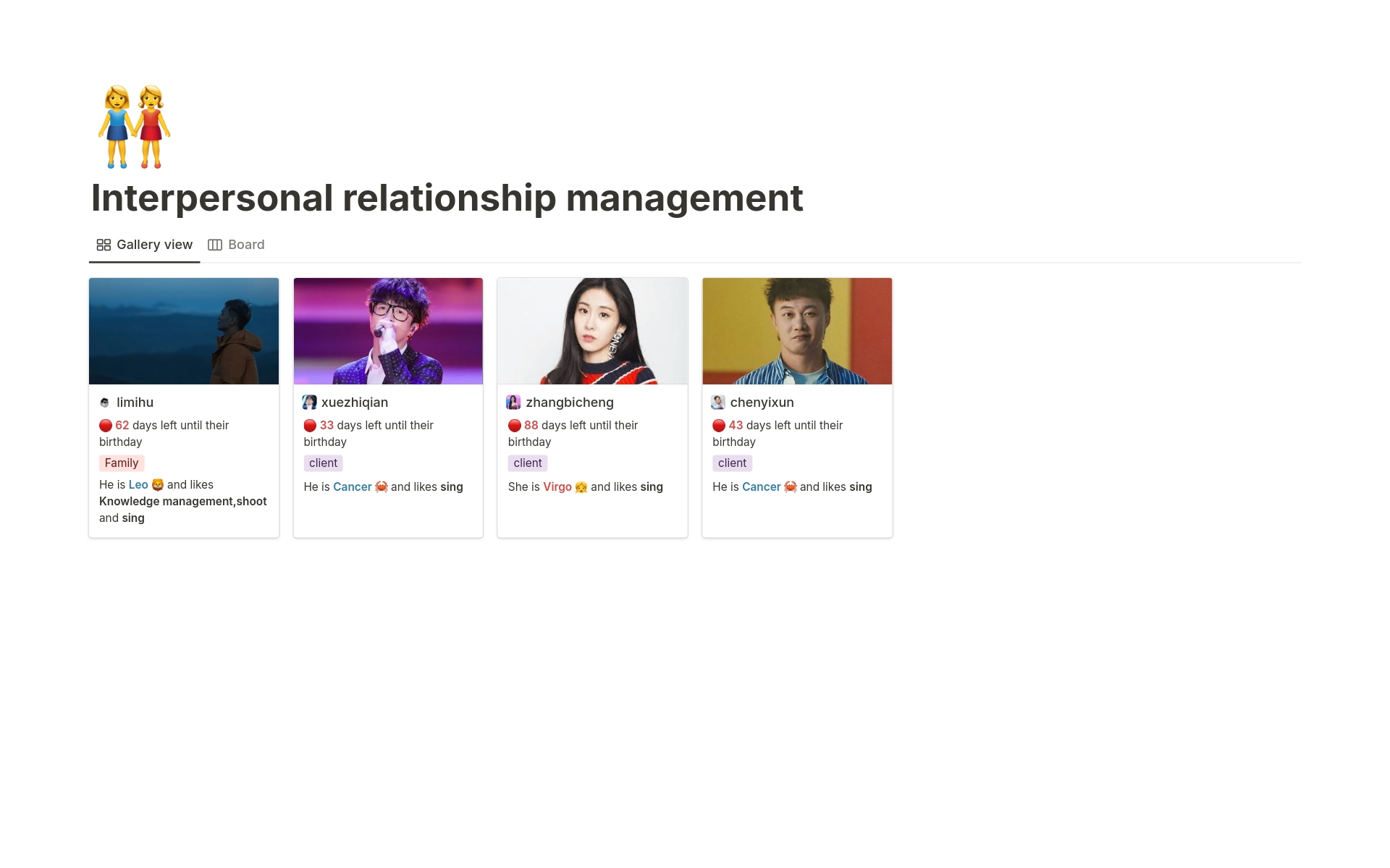This screenshot has width=1390, height=868.
Task: Click the name xuezhiqian on the card
Action: click(x=355, y=402)
